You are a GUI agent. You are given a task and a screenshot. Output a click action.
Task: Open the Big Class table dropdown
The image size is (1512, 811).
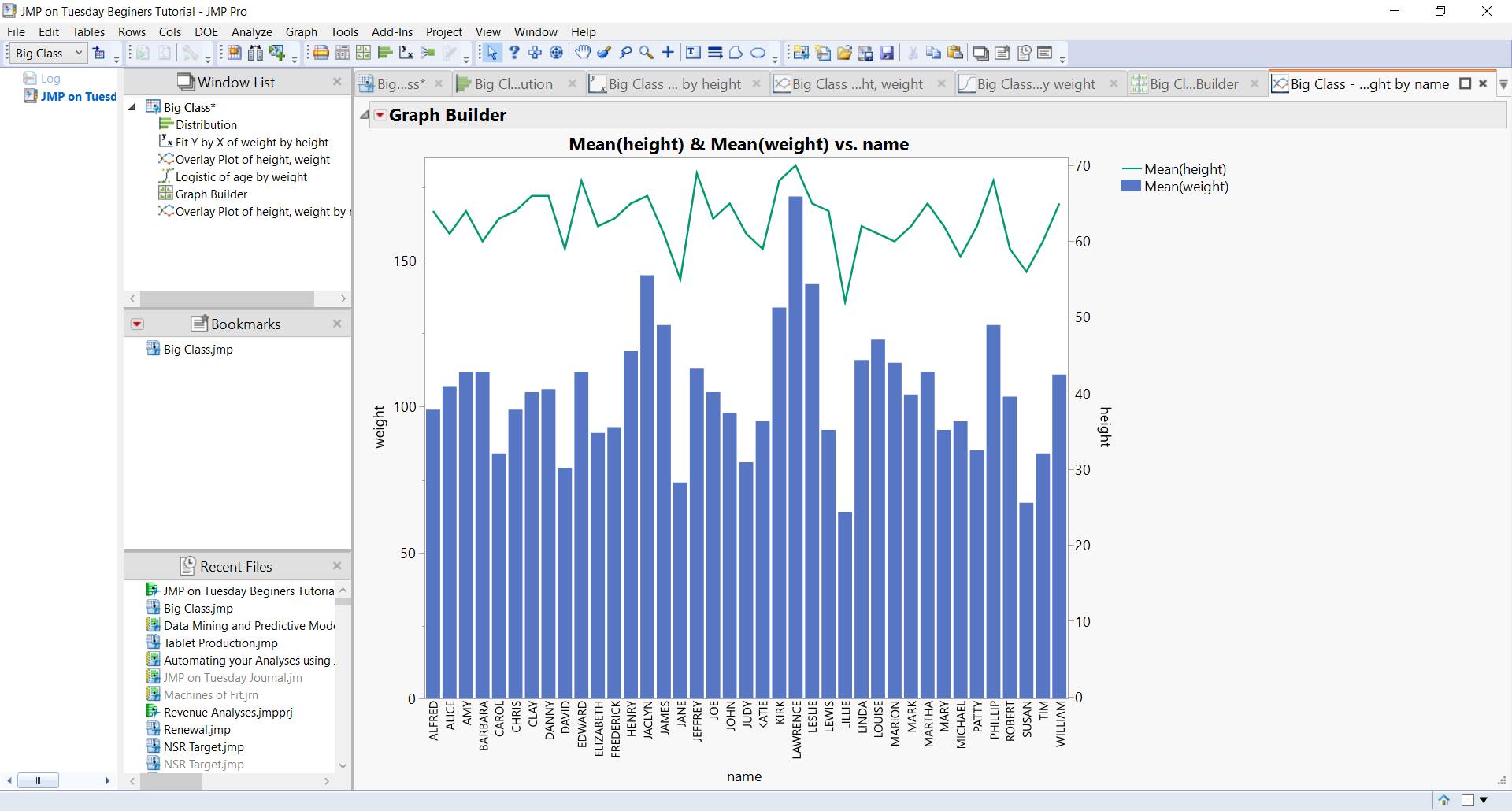click(x=77, y=53)
